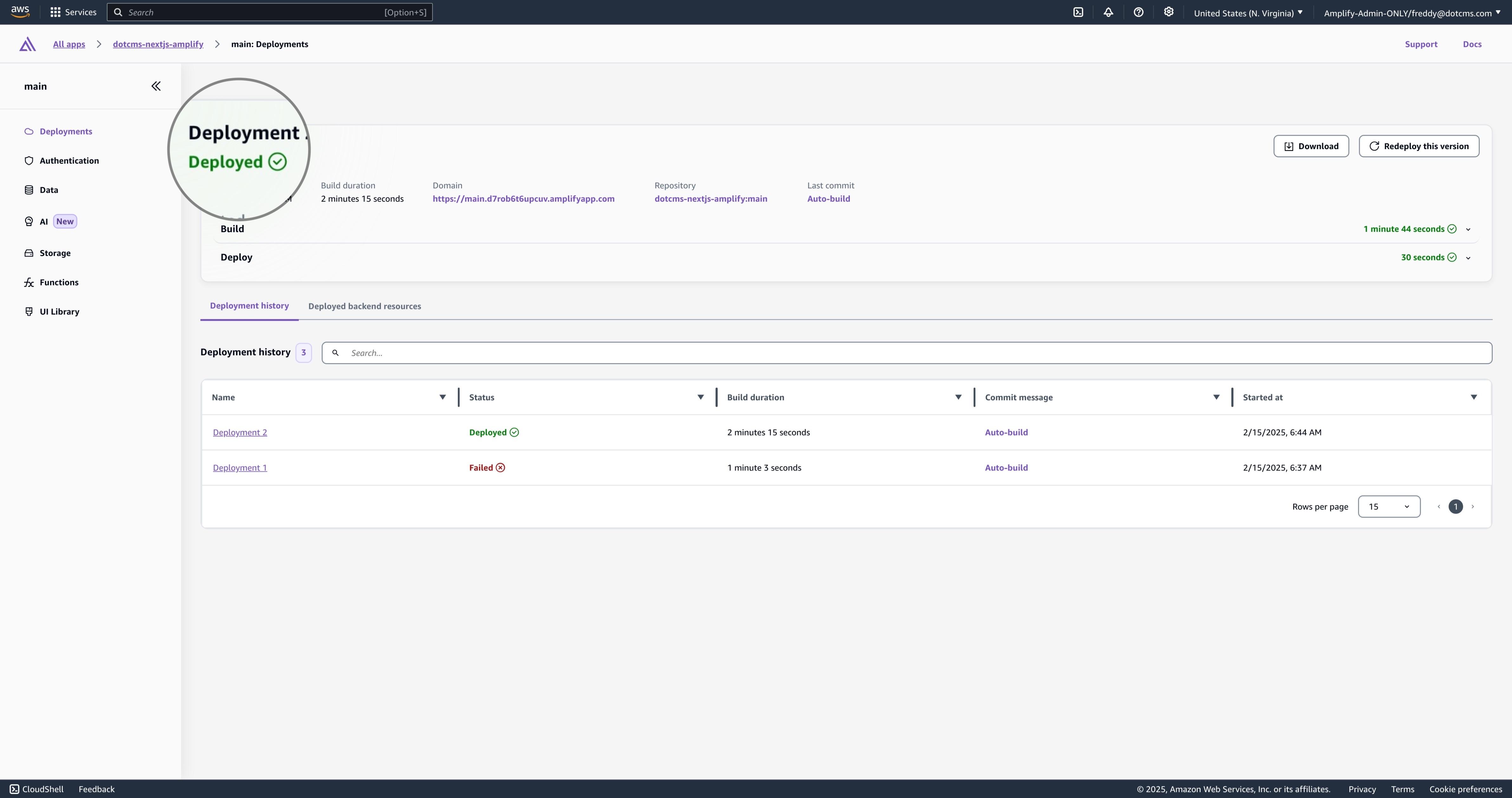Click the deployment history search field
This screenshot has height=798, width=1512.
point(587,352)
